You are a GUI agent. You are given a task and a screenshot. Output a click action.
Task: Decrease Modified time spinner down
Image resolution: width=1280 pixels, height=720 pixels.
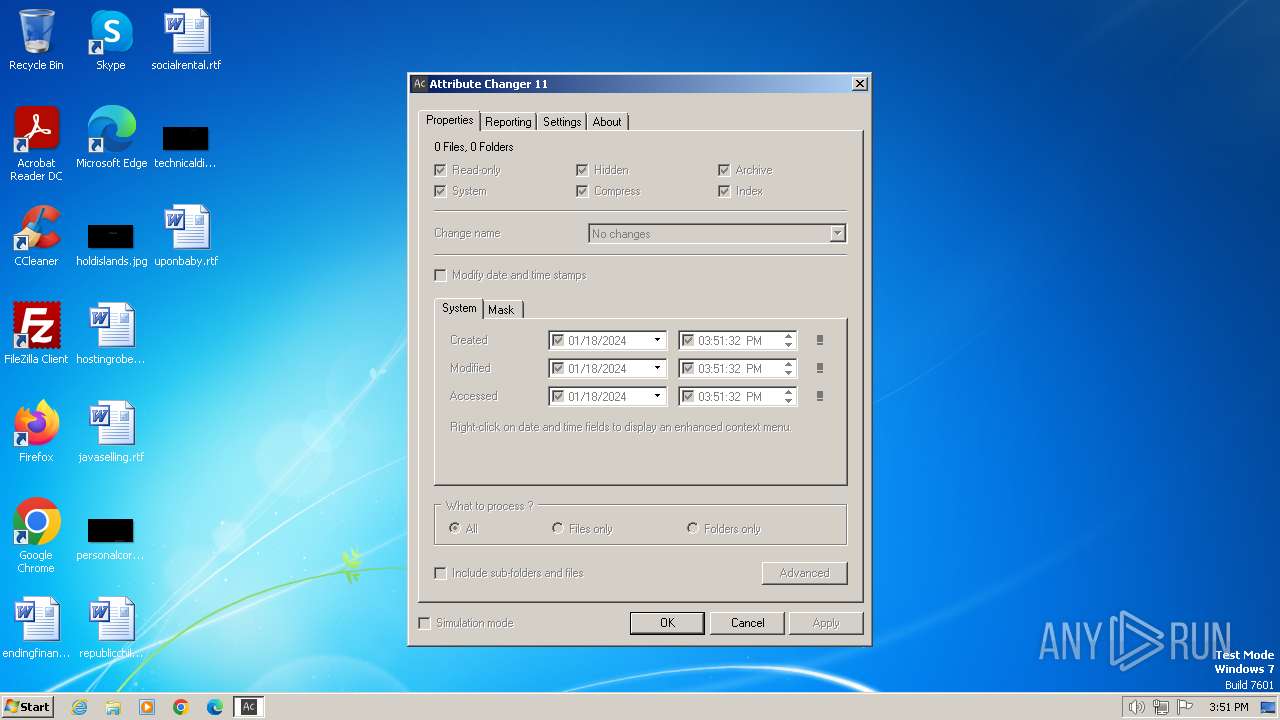pos(788,372)
